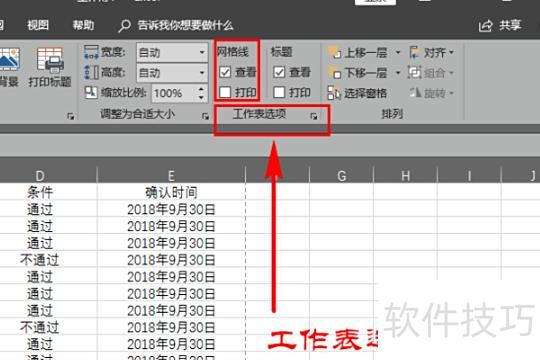Click the first 不通过 cell
540x360 pixels.
[40, 260]
